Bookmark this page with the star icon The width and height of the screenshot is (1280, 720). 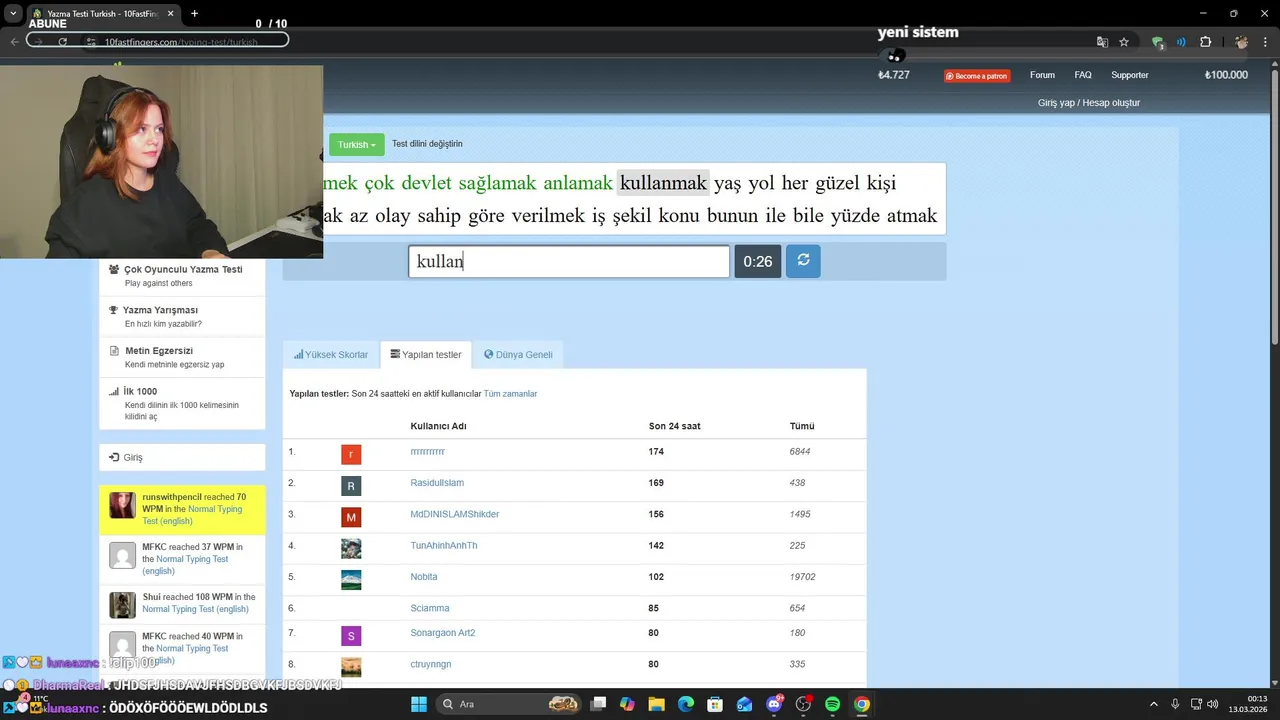point(1124,42)
